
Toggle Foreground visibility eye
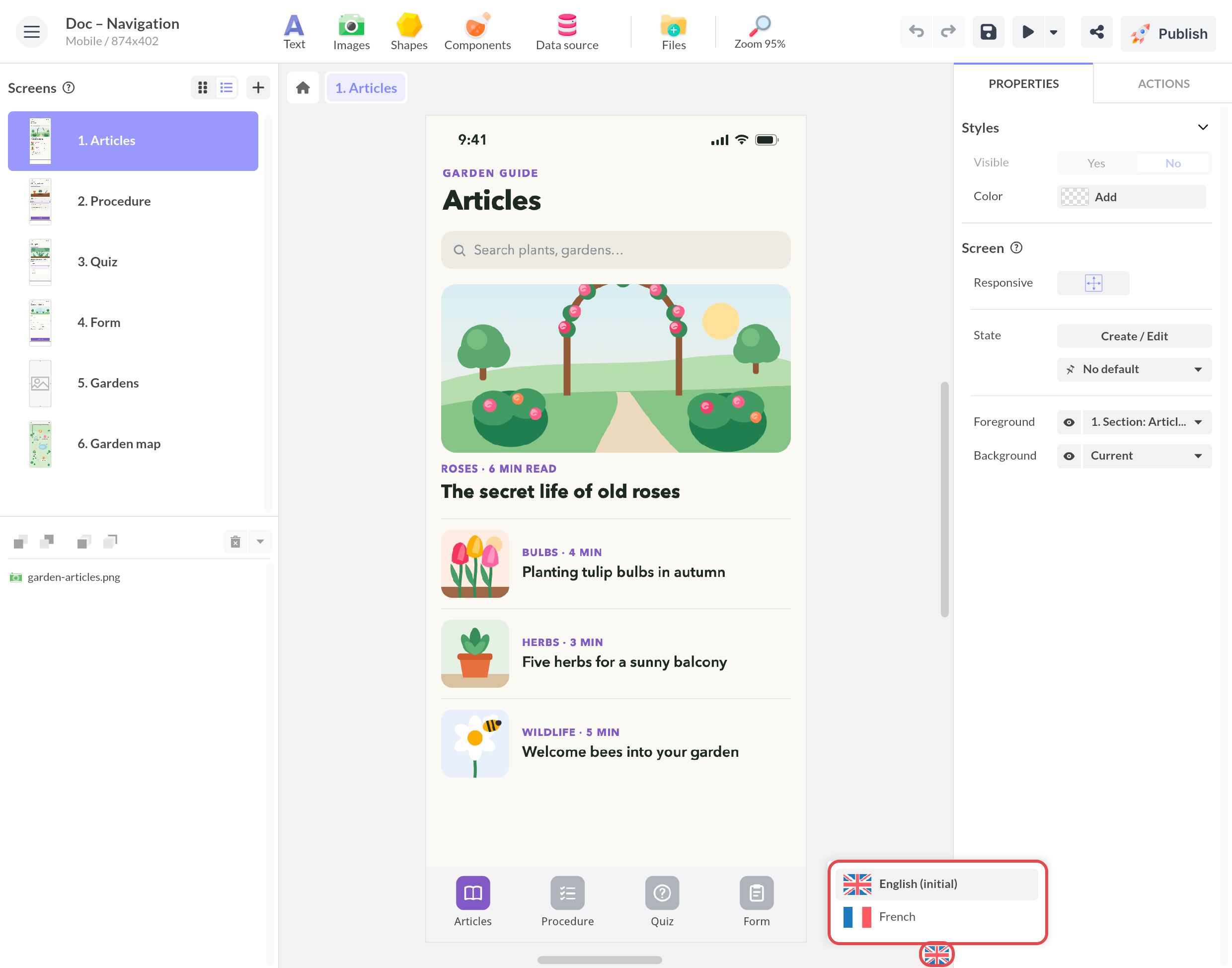[x=1068, y=422]
